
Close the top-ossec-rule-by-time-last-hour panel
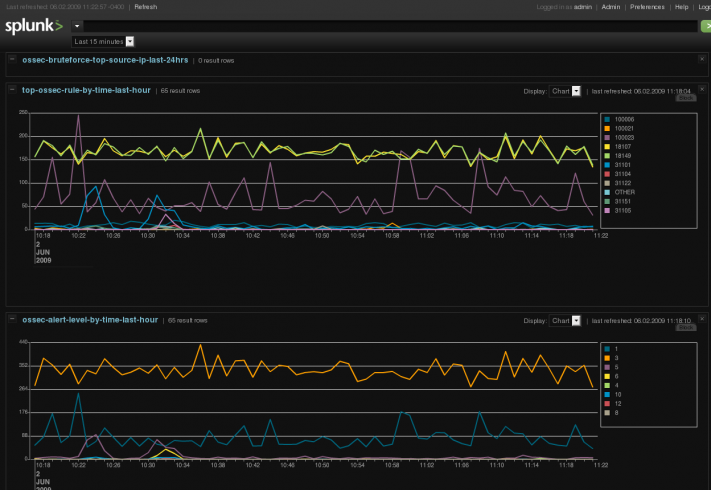pyautogui.click(x=702, y=89)
